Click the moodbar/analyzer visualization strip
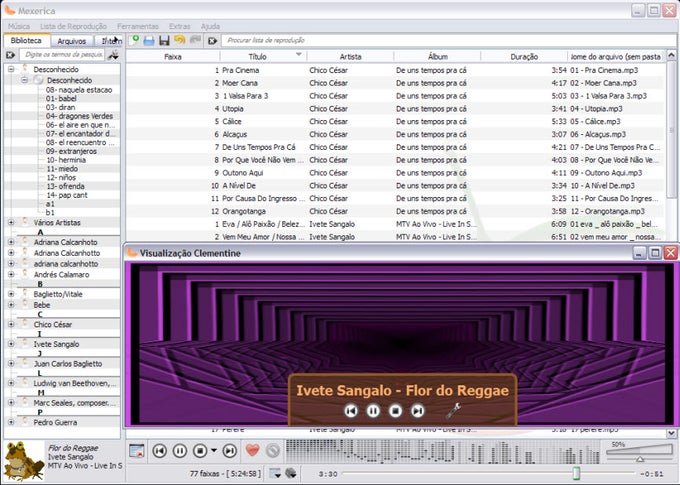The width and height of the screenshot is (680, 485). tap(442, 452)
